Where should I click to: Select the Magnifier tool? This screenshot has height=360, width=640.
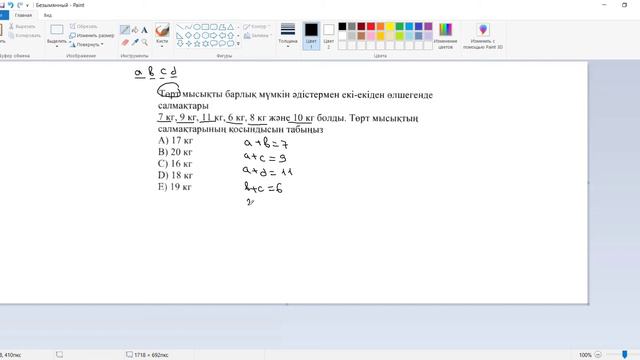coord(144,42)
